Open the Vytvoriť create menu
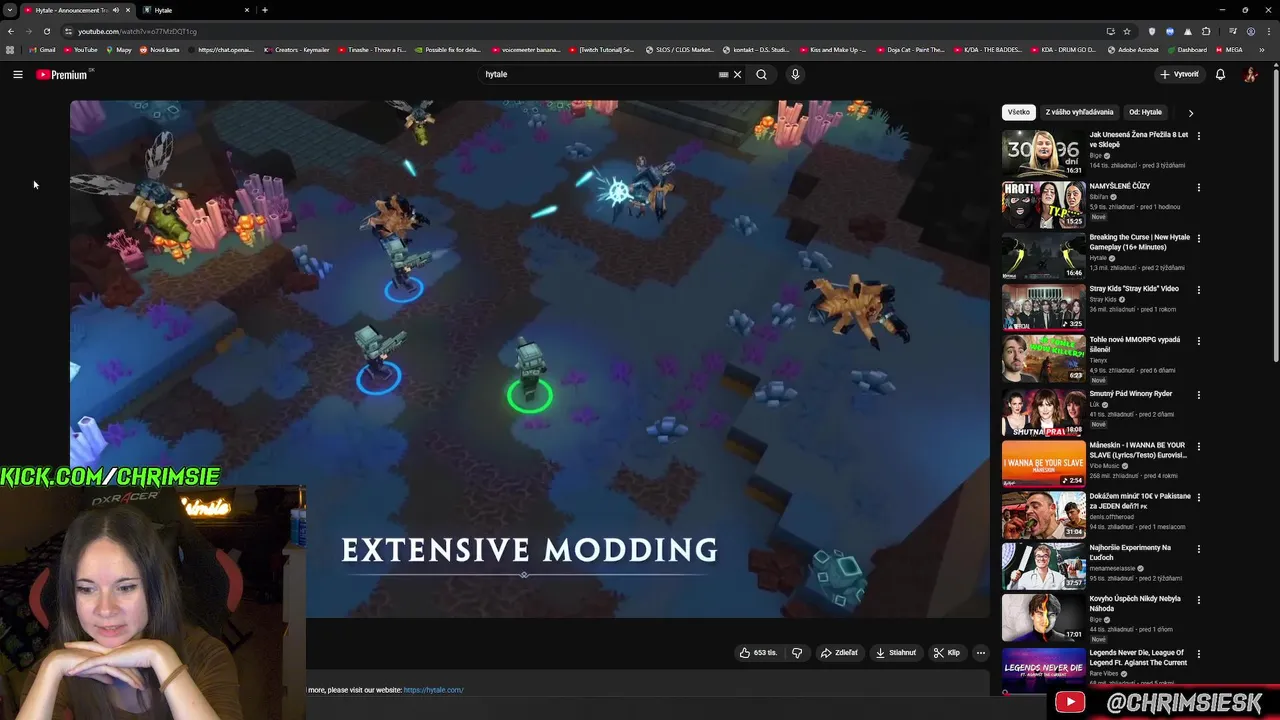 (1179, 74)
